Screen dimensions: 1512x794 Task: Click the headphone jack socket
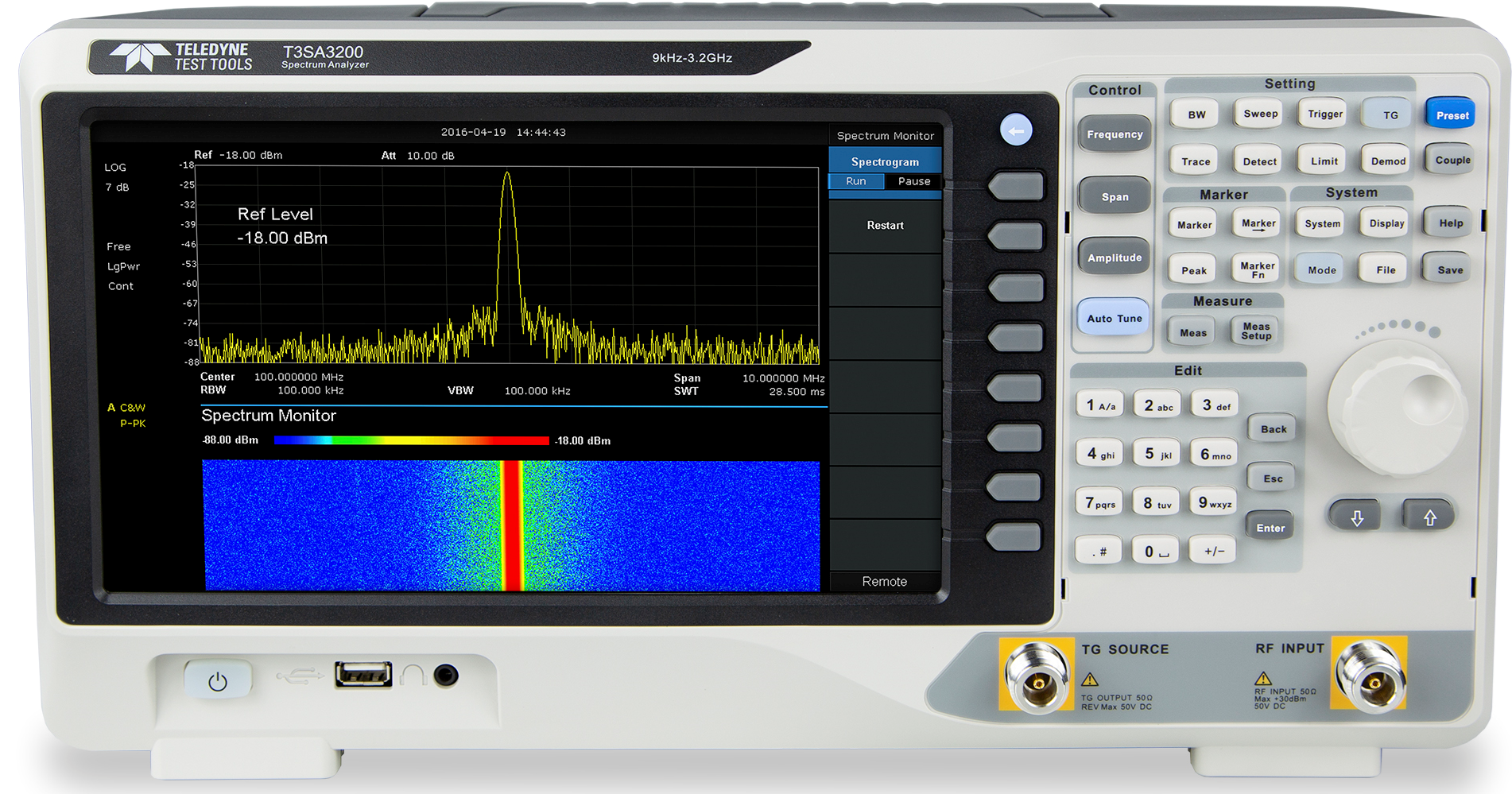pos(447,676)
